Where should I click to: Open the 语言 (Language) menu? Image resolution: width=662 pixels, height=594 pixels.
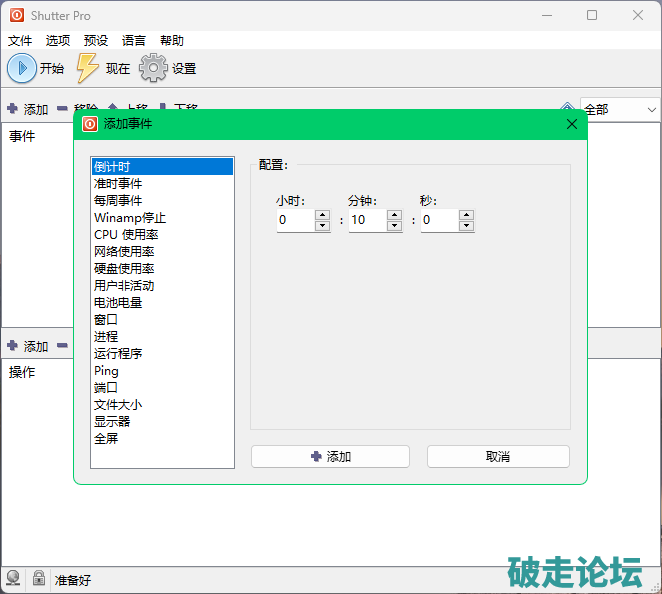[134, 41]
